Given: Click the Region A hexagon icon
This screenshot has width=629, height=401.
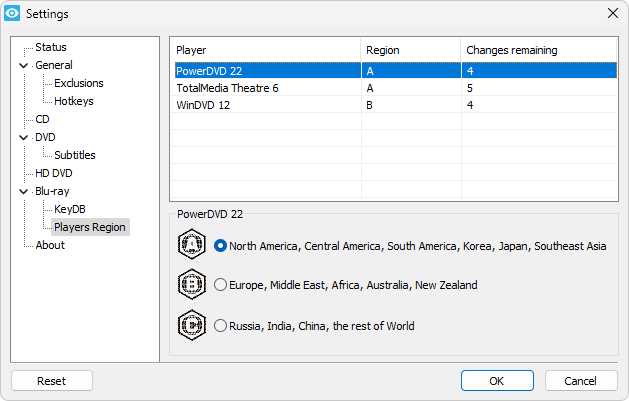Looking at the screenshot, I should tap(191, 245).
